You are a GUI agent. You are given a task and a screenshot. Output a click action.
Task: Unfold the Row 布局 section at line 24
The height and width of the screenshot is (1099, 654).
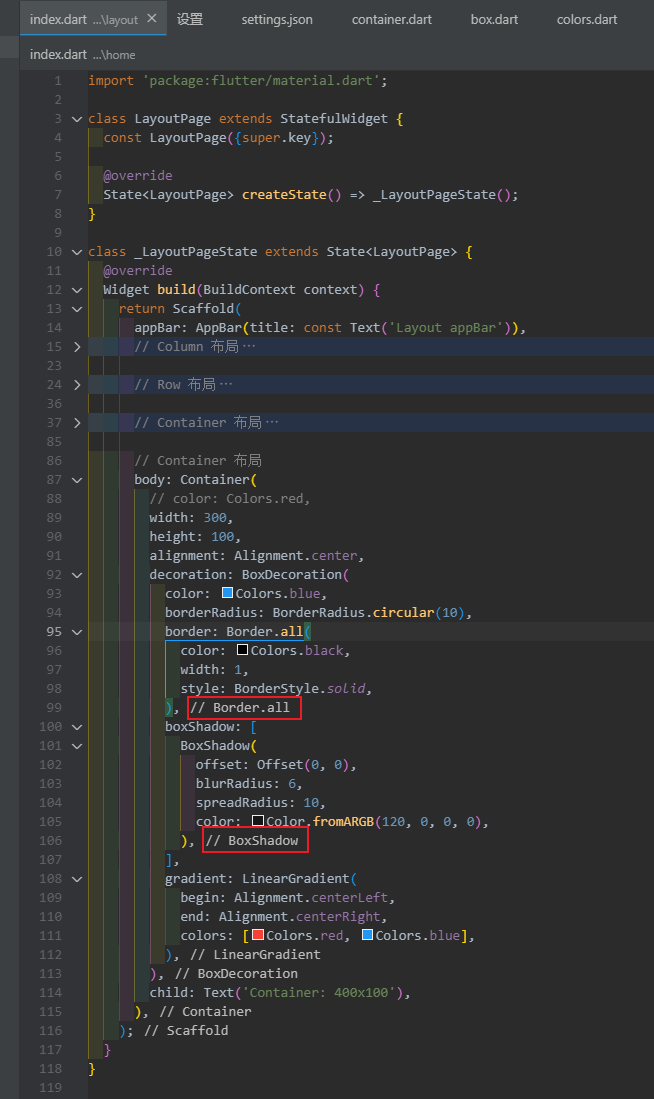point(77,385)
